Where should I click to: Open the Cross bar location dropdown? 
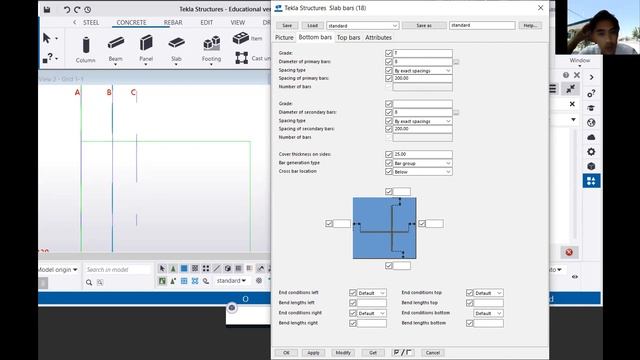tap(422, 172)
